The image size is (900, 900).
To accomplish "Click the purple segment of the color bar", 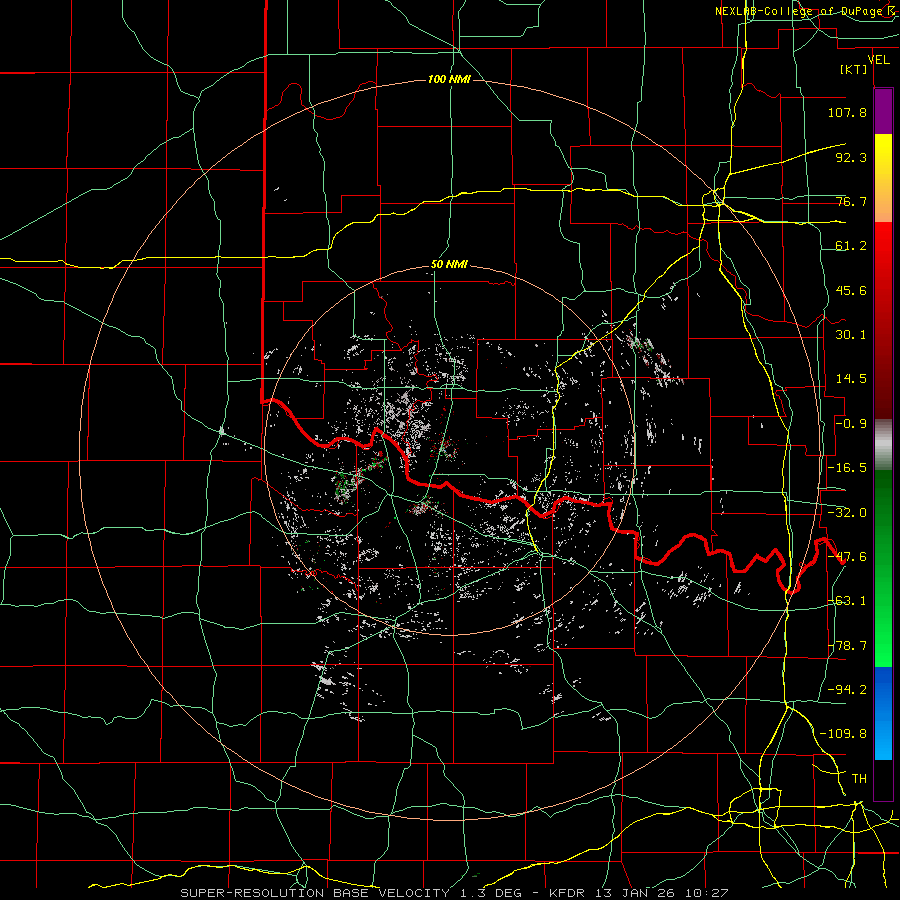I will 883,111.
